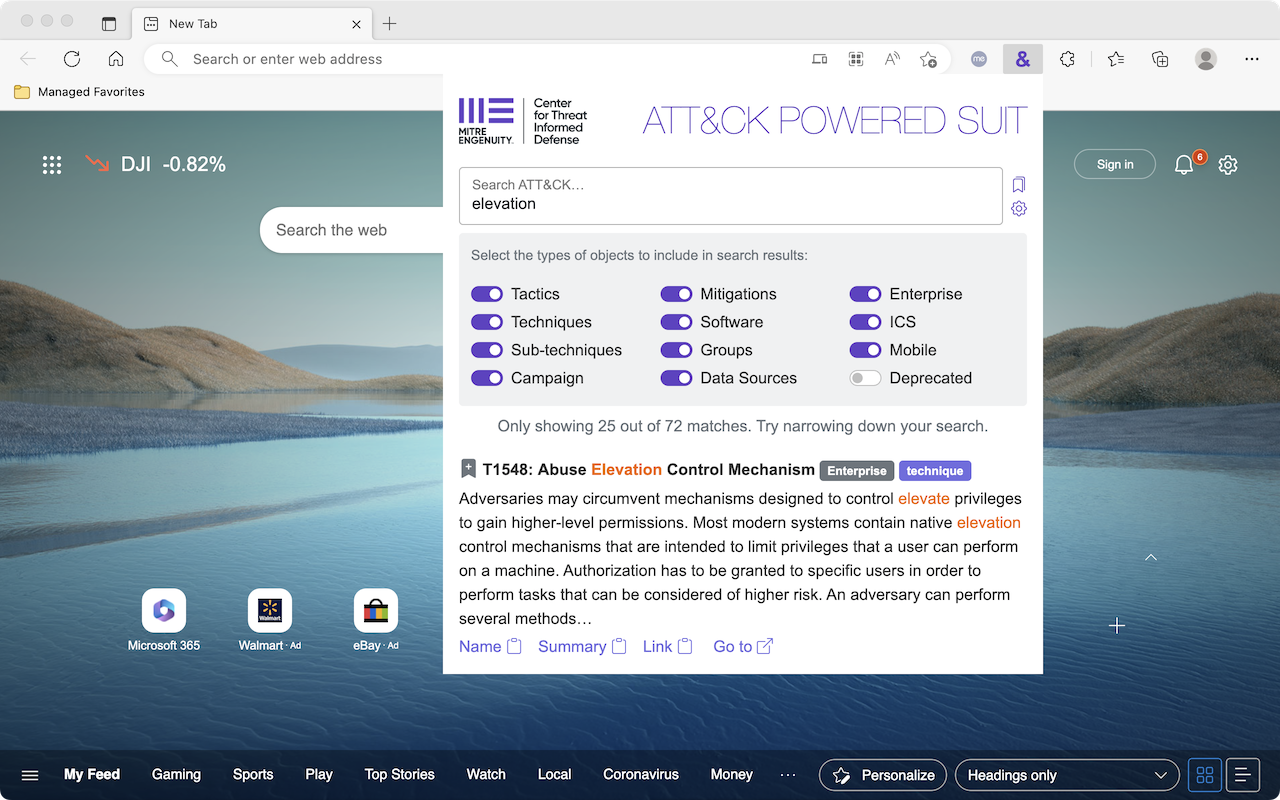Image resolution: width=1280 pixels, height=800 pixels.
Task: Open the new tab page settings gear
Action: (1228, 165)
